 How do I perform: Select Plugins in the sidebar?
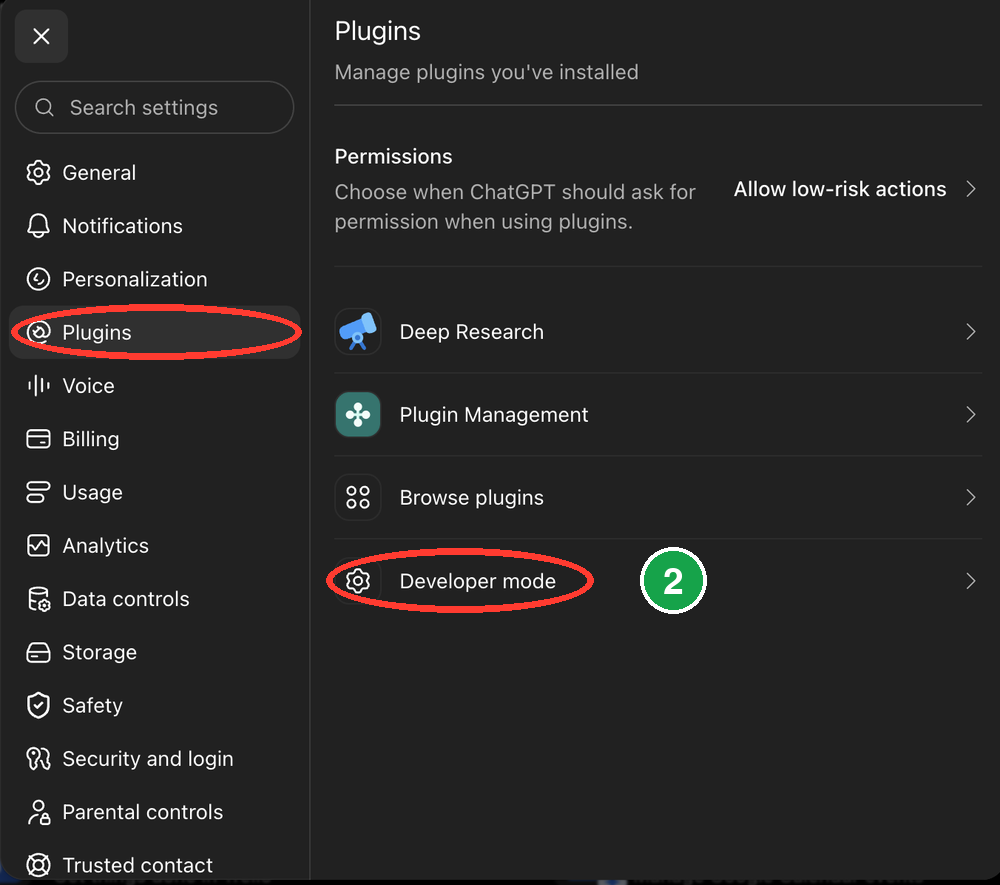click(x=154, y=332)
